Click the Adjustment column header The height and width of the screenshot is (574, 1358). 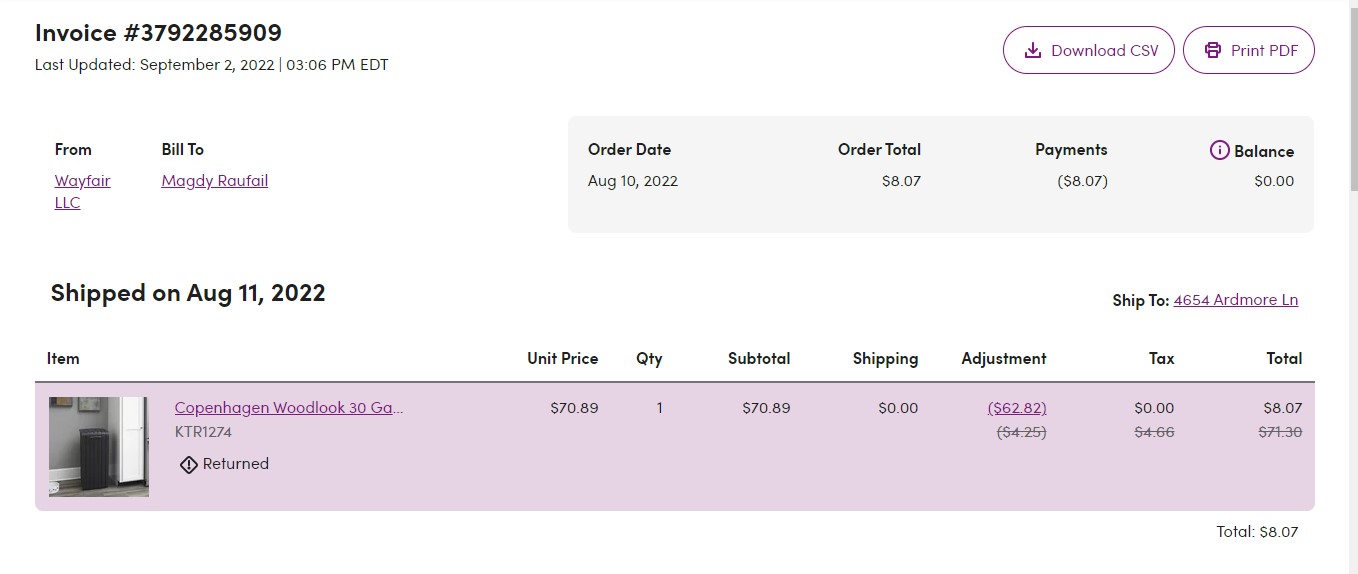[x=1004, y=359]
